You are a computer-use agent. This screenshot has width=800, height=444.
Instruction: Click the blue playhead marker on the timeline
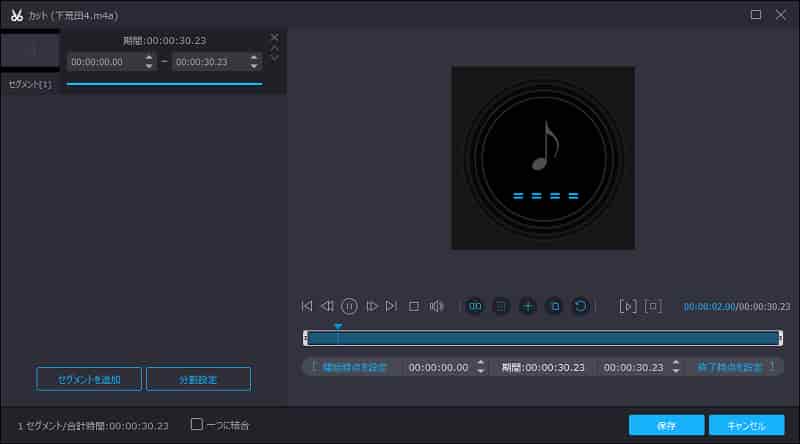point(338,327)
